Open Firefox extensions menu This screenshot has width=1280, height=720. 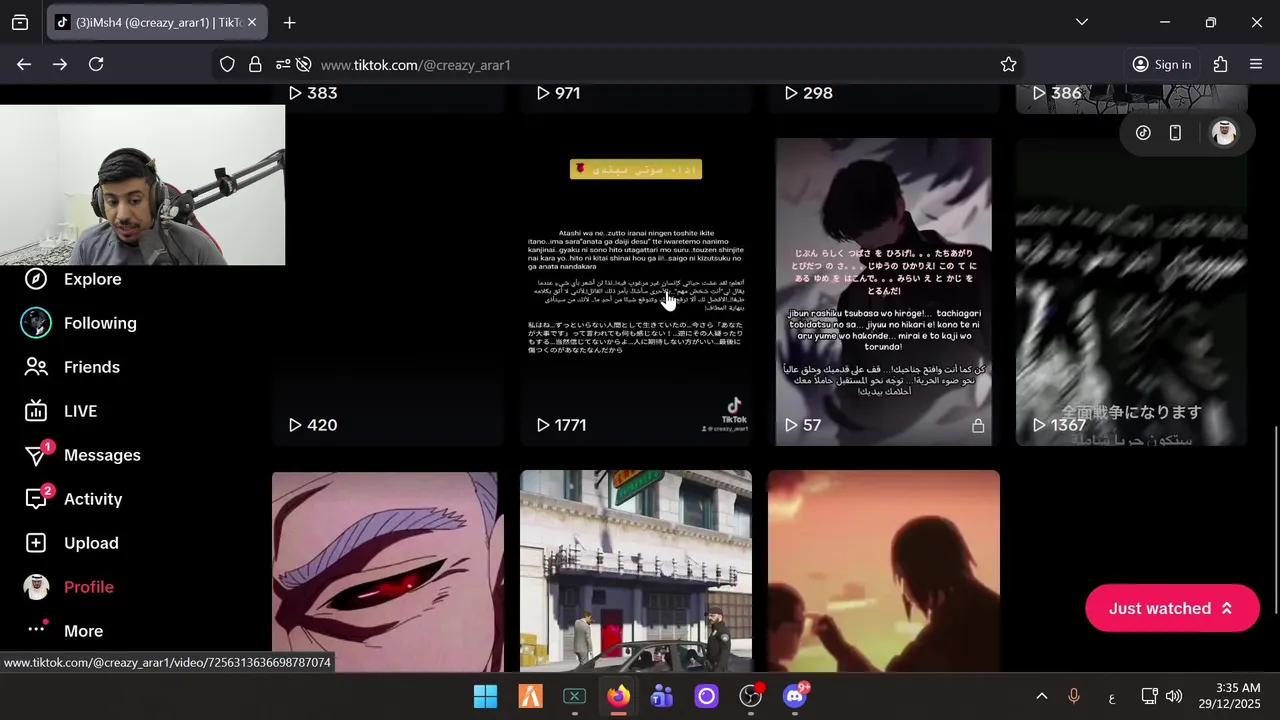click(1220, 64)
